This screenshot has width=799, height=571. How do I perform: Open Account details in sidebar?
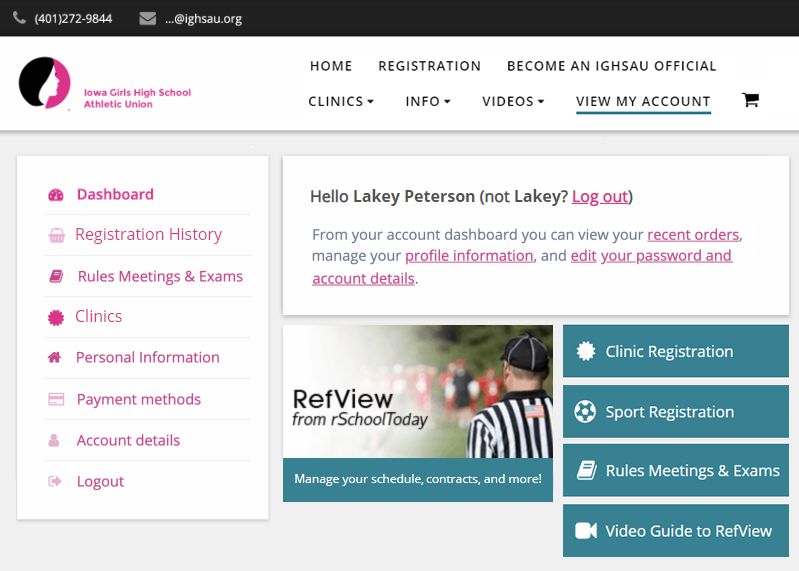coord(128,440)
